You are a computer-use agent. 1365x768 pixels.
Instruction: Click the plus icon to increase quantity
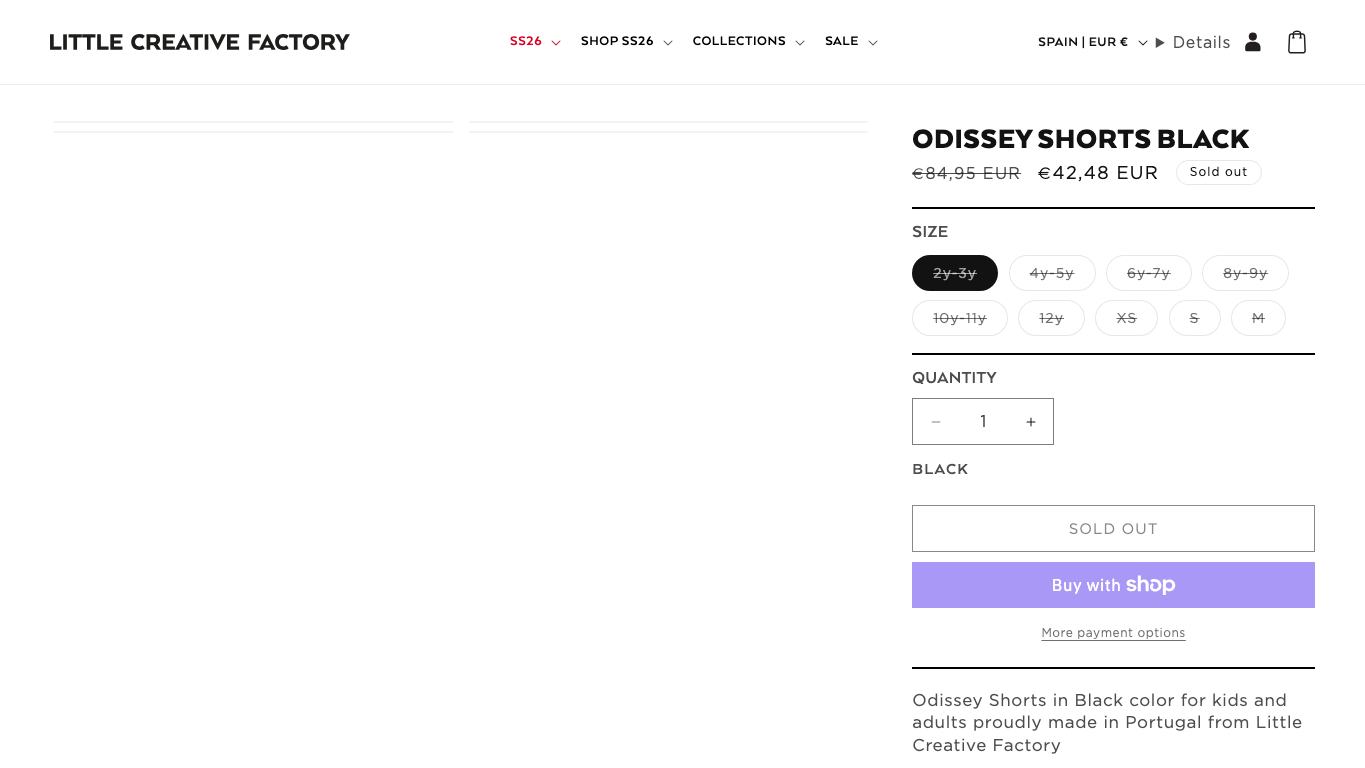[1031, 422]
